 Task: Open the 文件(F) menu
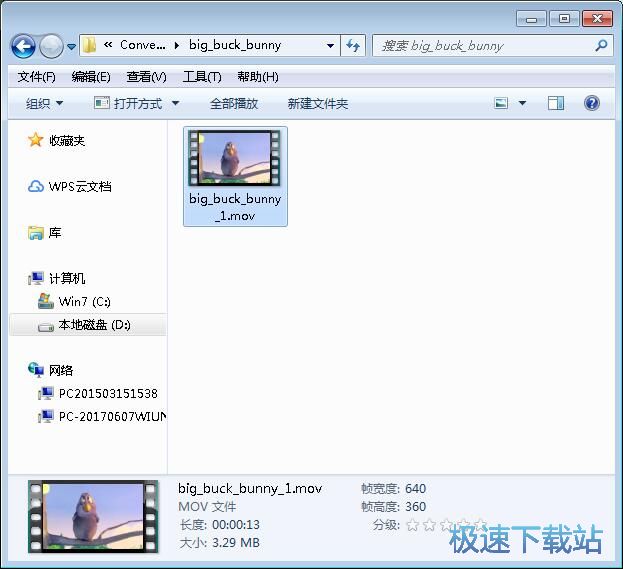[x=36, y=77]
